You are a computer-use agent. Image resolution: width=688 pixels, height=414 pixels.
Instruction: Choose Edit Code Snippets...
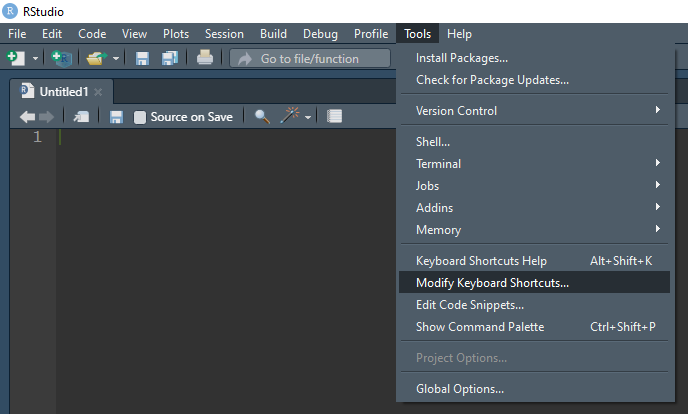pyautogui.click(x=534, y=304)
